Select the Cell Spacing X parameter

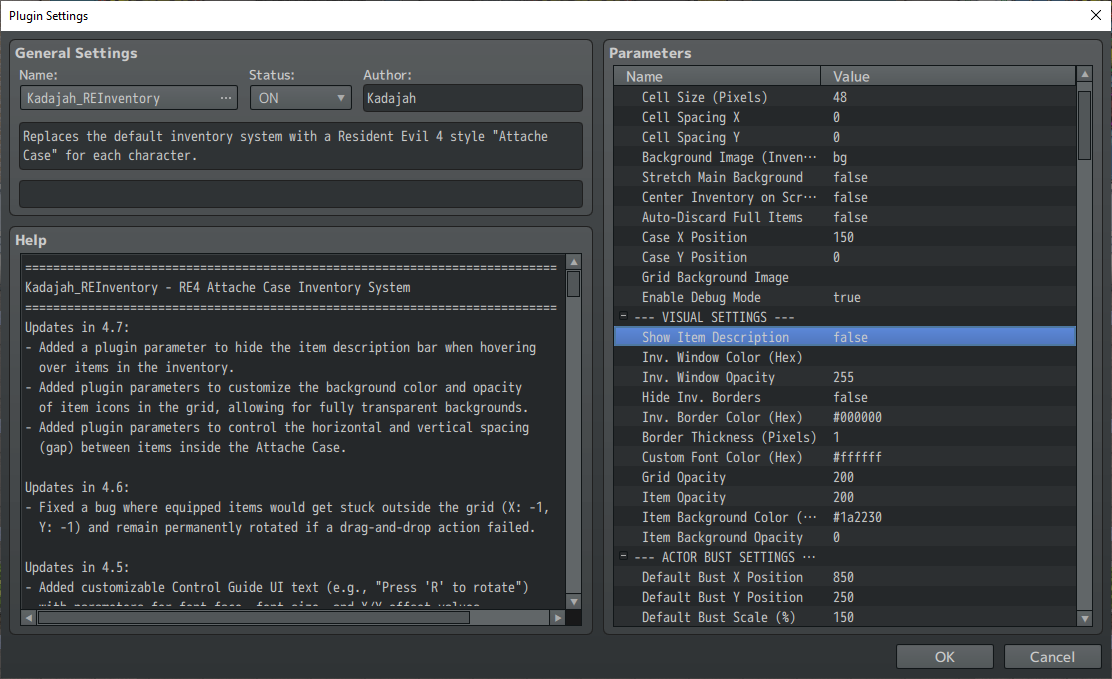[845, 117]
